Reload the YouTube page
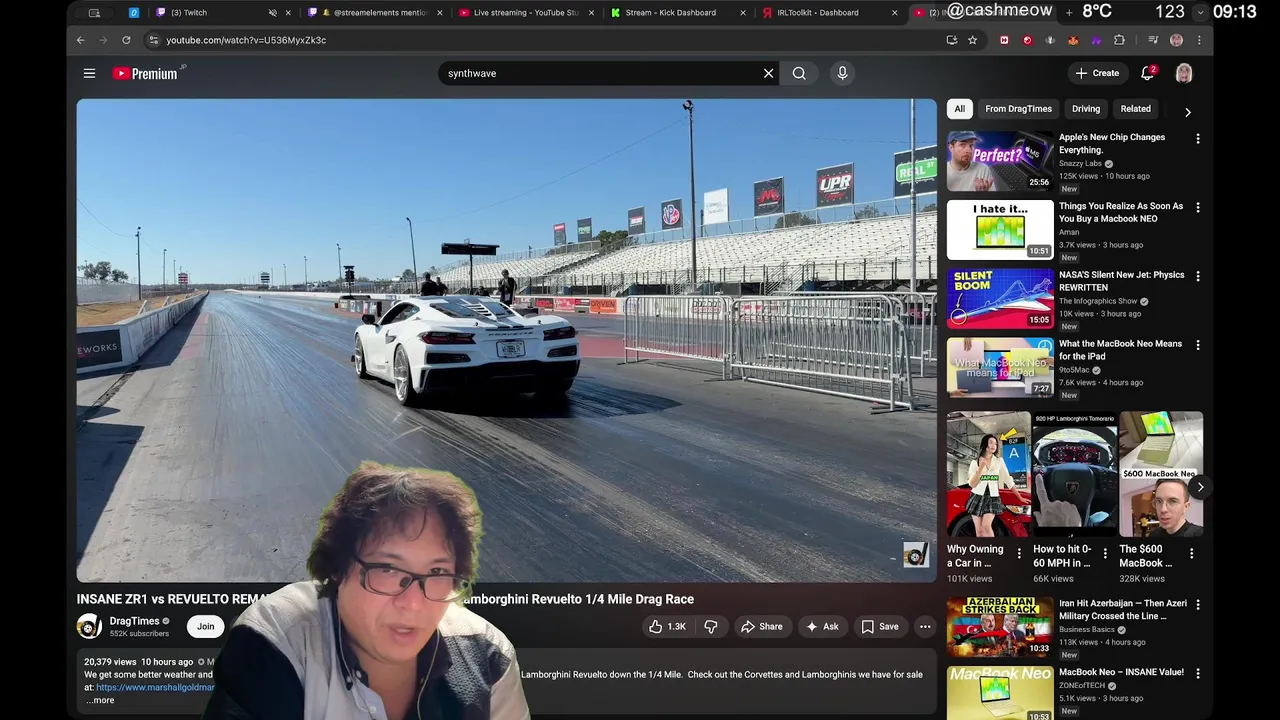The image size is (1280, 720). [126, 40]
